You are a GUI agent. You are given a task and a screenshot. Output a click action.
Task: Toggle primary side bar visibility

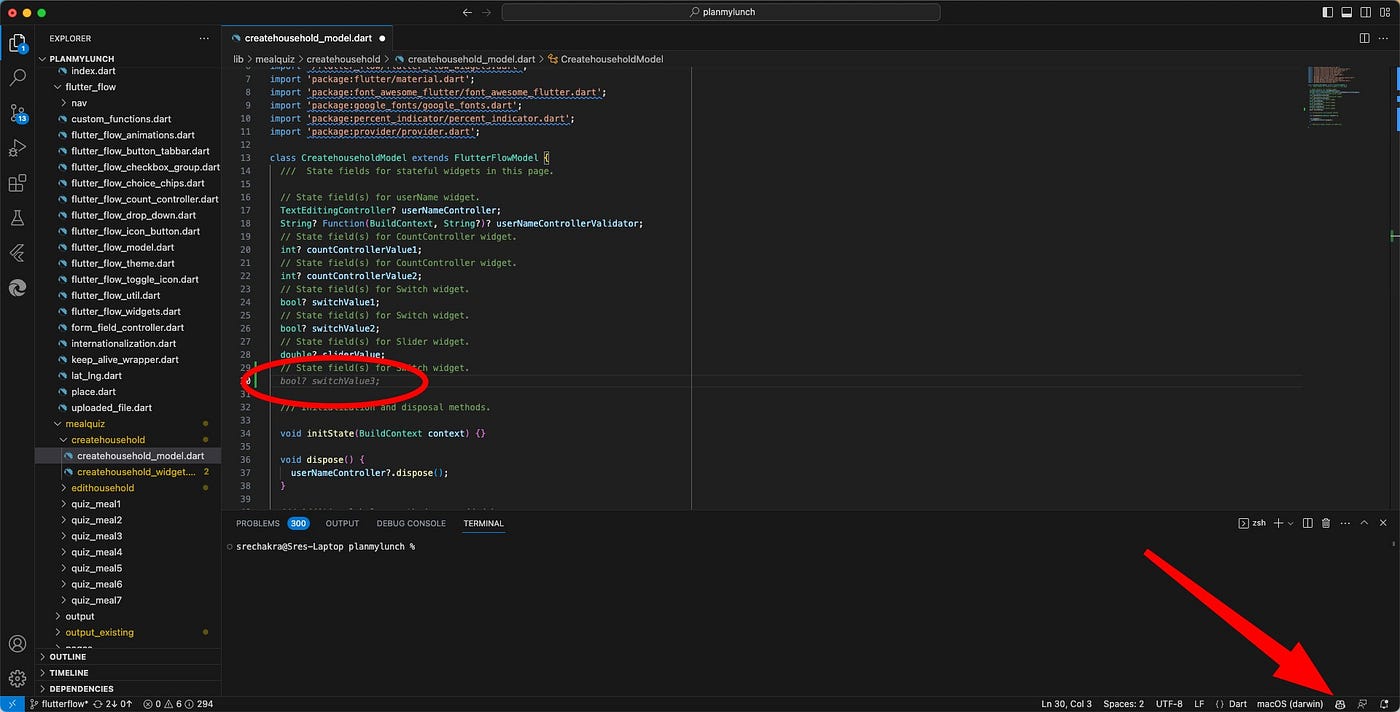1328,12
